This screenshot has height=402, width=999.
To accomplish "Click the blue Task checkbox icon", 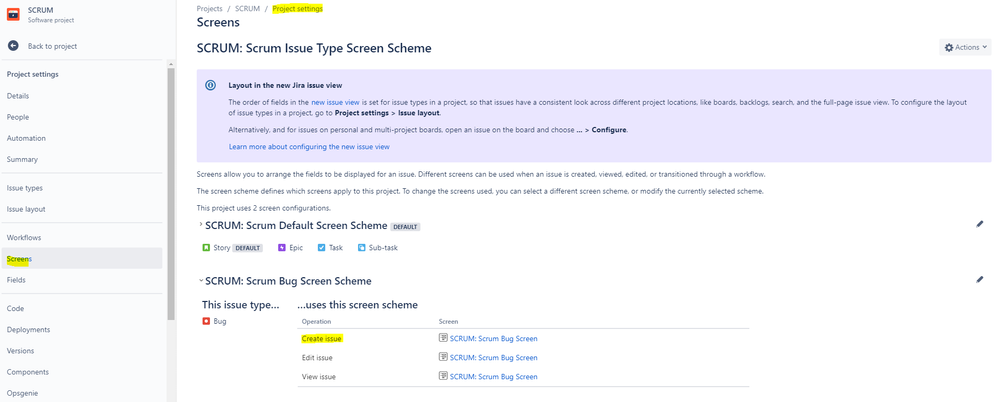I will click(321, 247).
